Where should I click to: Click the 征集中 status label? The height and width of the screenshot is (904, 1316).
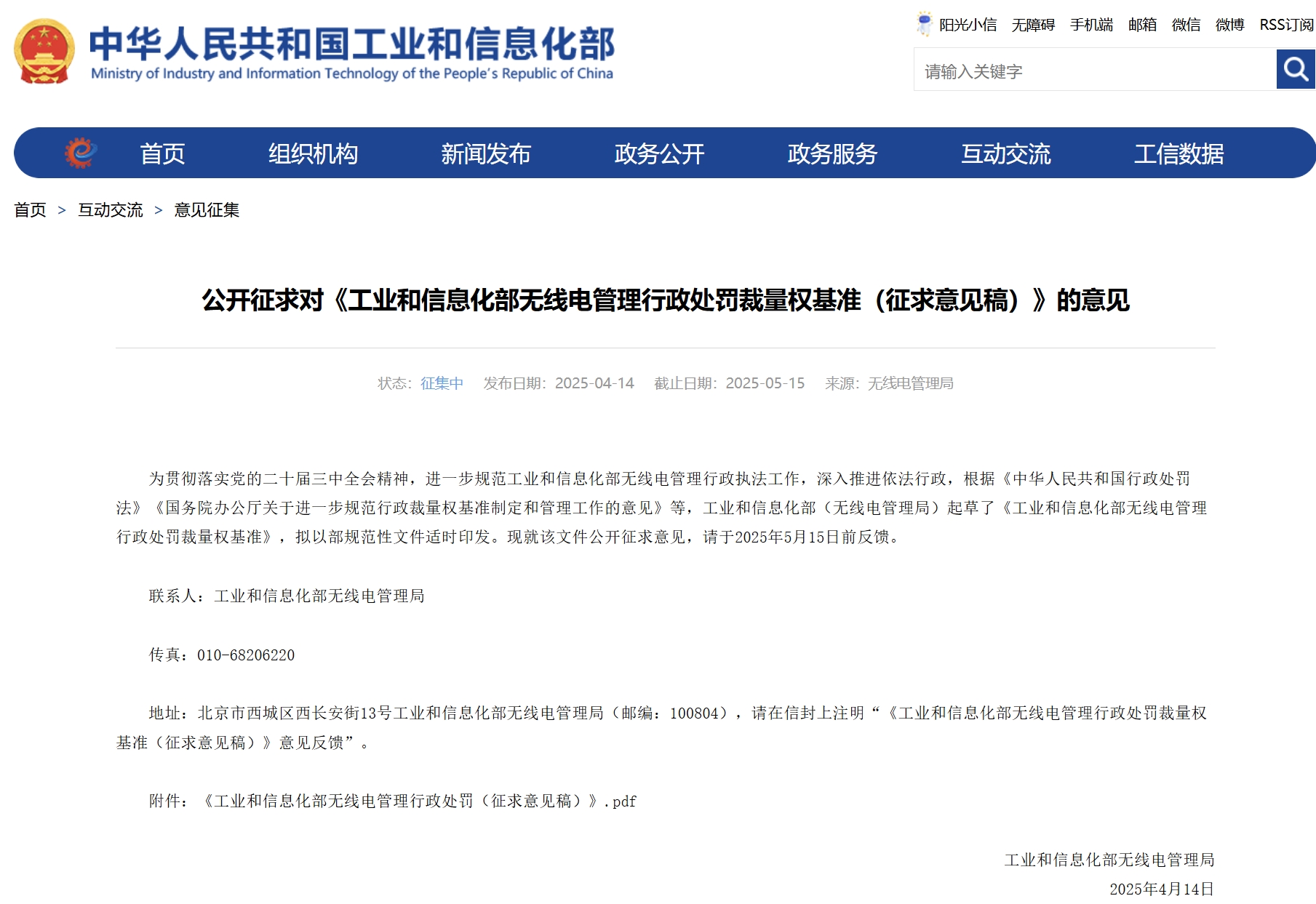coord(442,383)
